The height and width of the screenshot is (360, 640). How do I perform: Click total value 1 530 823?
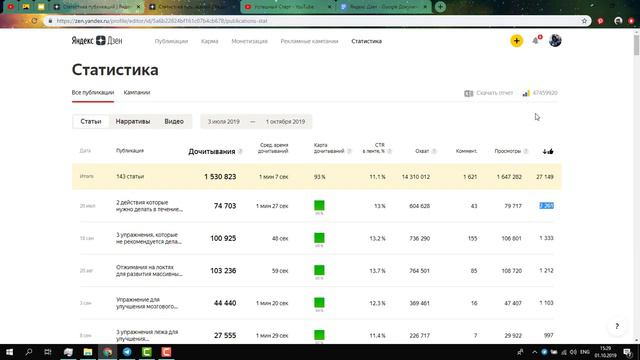220,177
